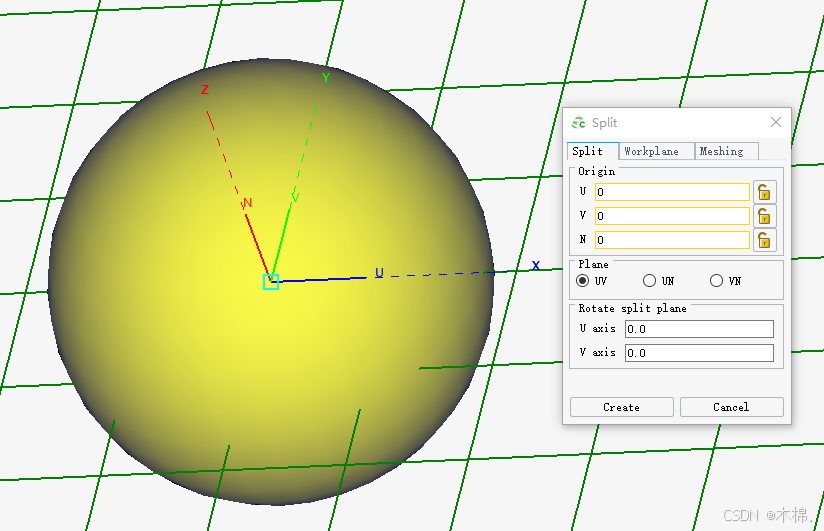Click the U axis rotation input field
The height and width of the screenshot is (531, 824).
(699, 329)
